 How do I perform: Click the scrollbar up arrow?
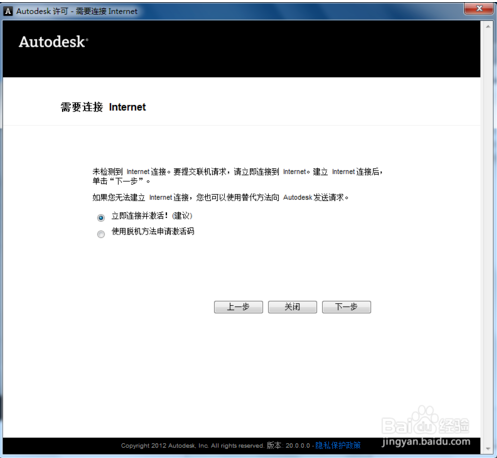point(488,26)
